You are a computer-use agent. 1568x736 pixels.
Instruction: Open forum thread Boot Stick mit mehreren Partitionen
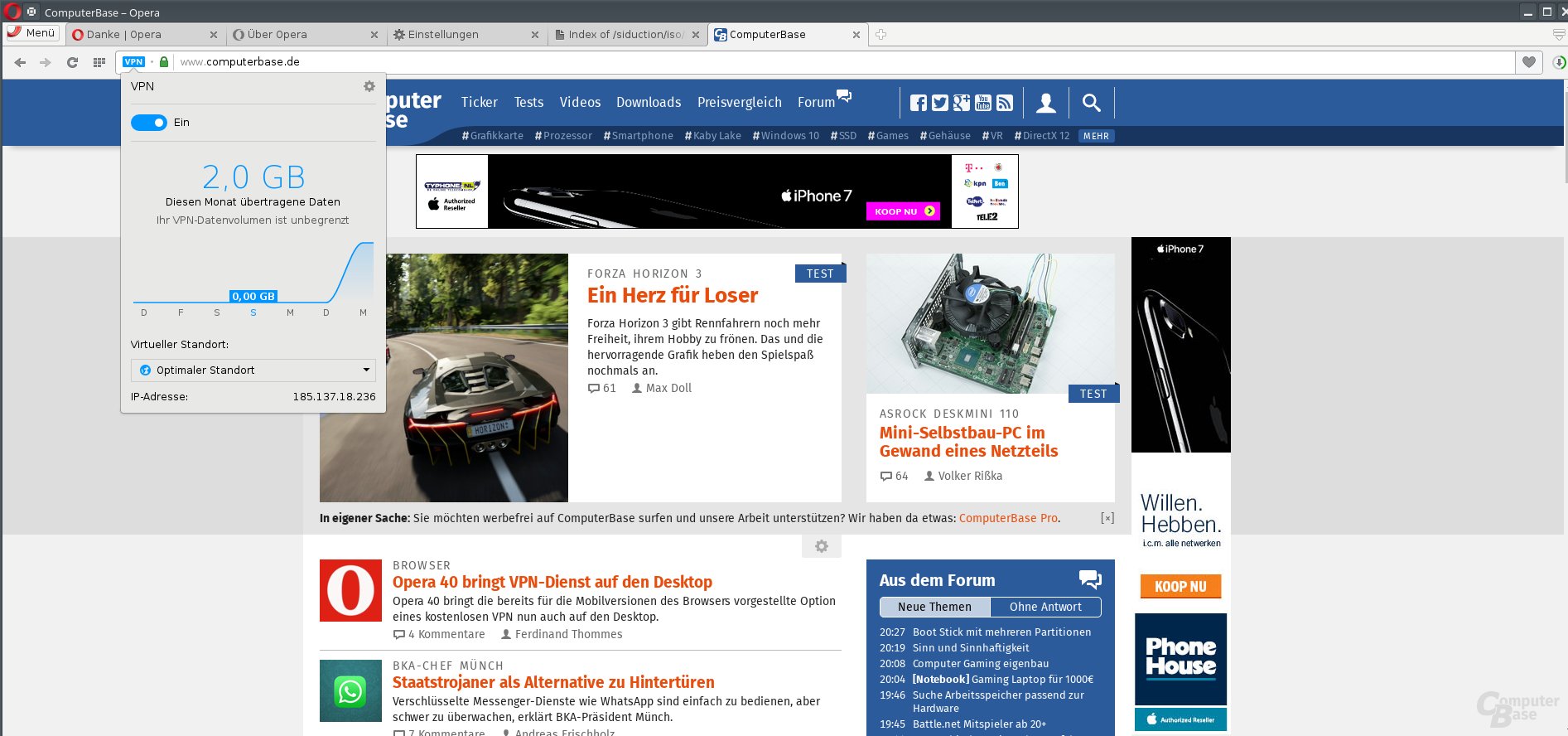point(1001,632)
